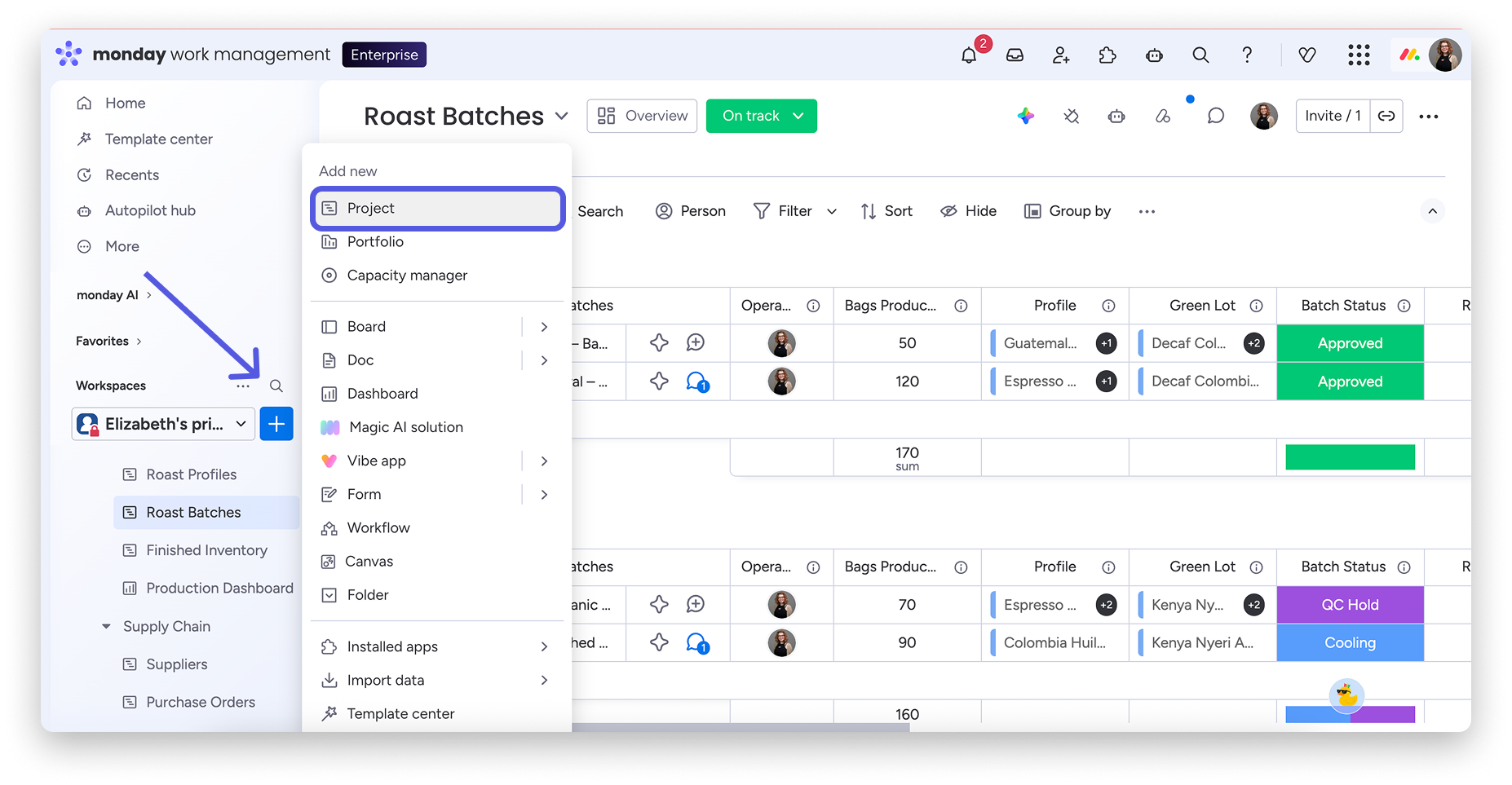Image resolution: width=1512 pixels, height=785 pixels.
Task: Choose Project from Add new menu
Action: [438, 209]
